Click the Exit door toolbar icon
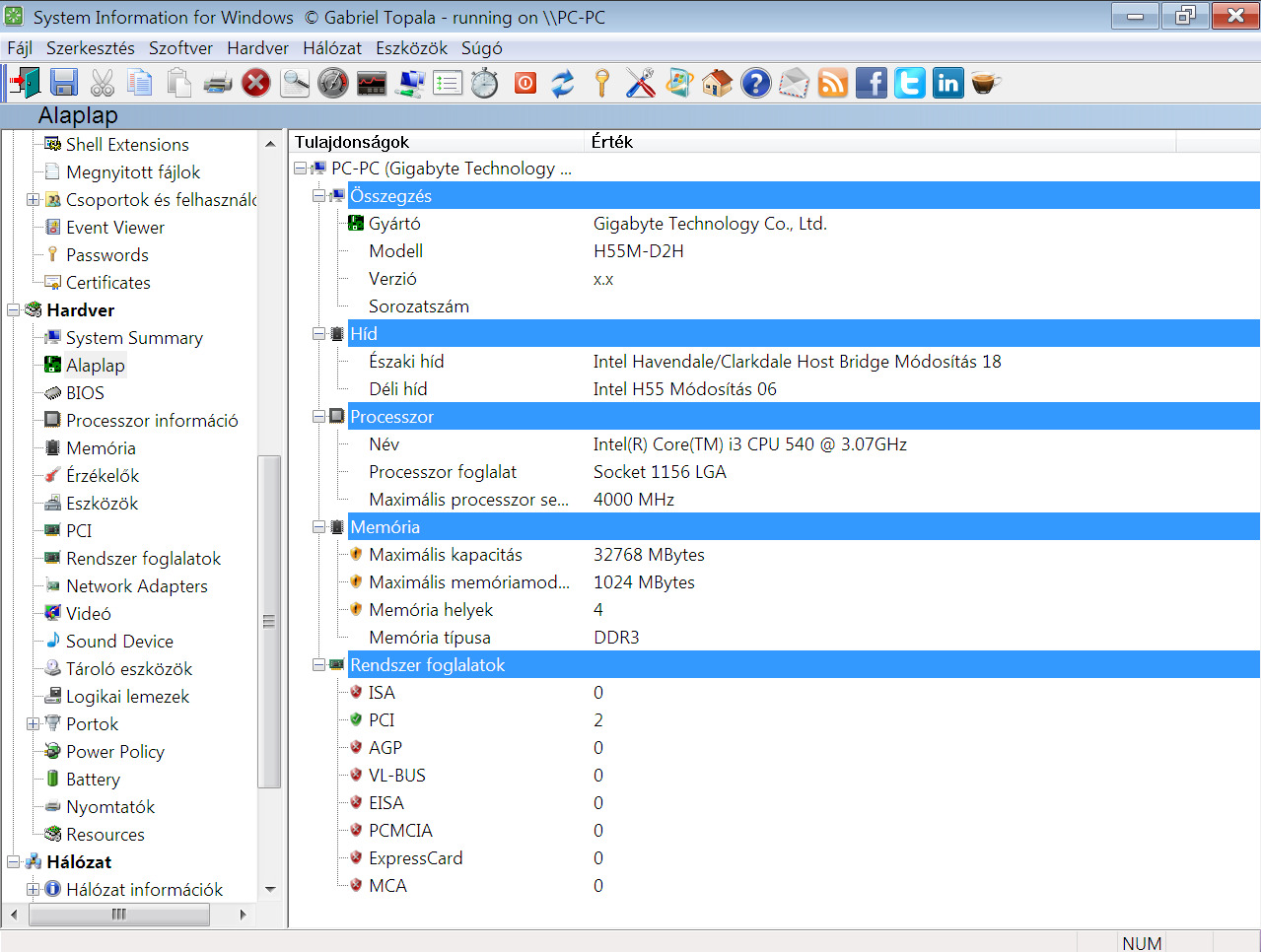1261x952 pixels. click(x=24, y=84)
